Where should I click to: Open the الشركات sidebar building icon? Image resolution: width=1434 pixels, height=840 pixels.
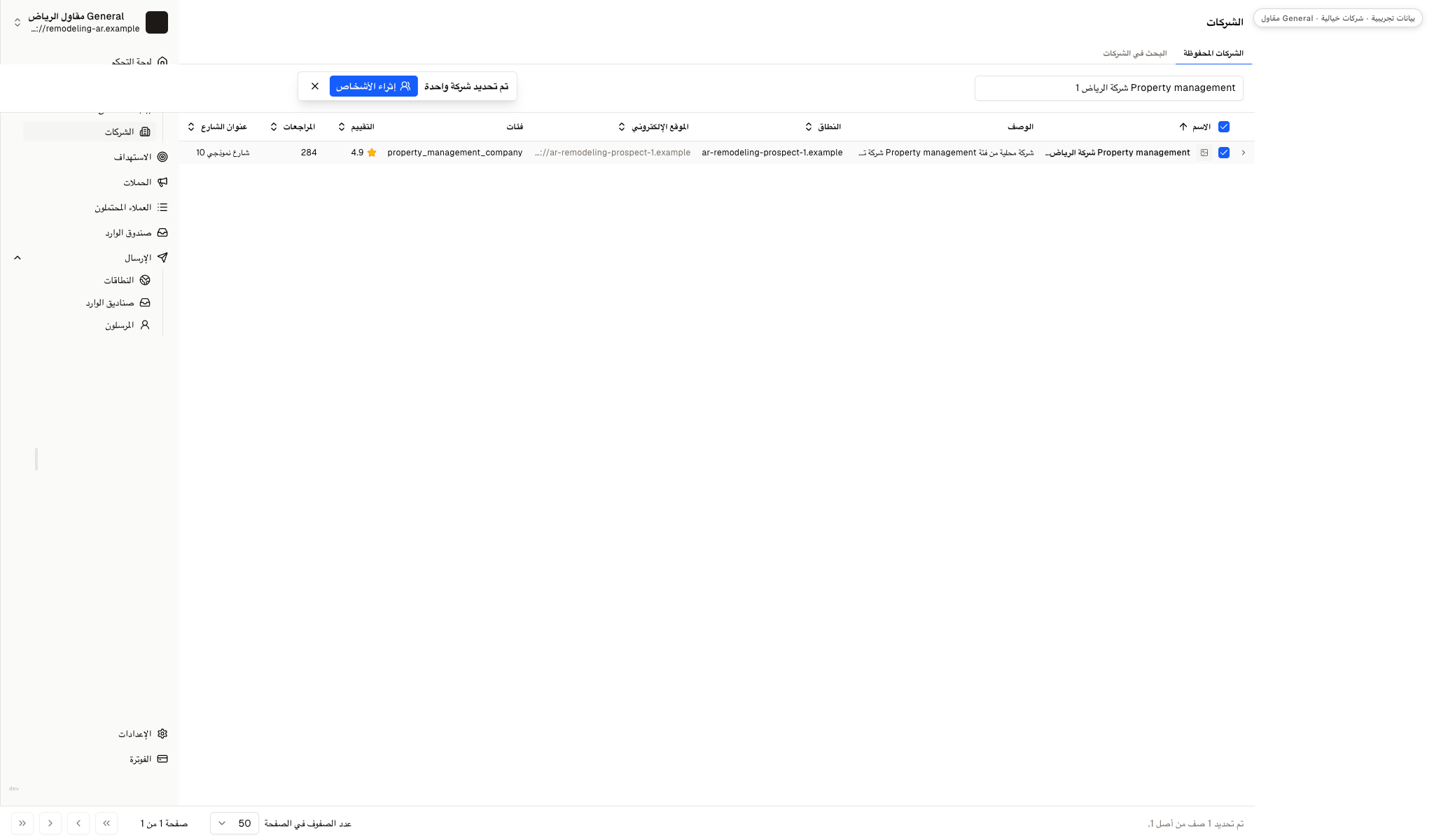point(145,132)
